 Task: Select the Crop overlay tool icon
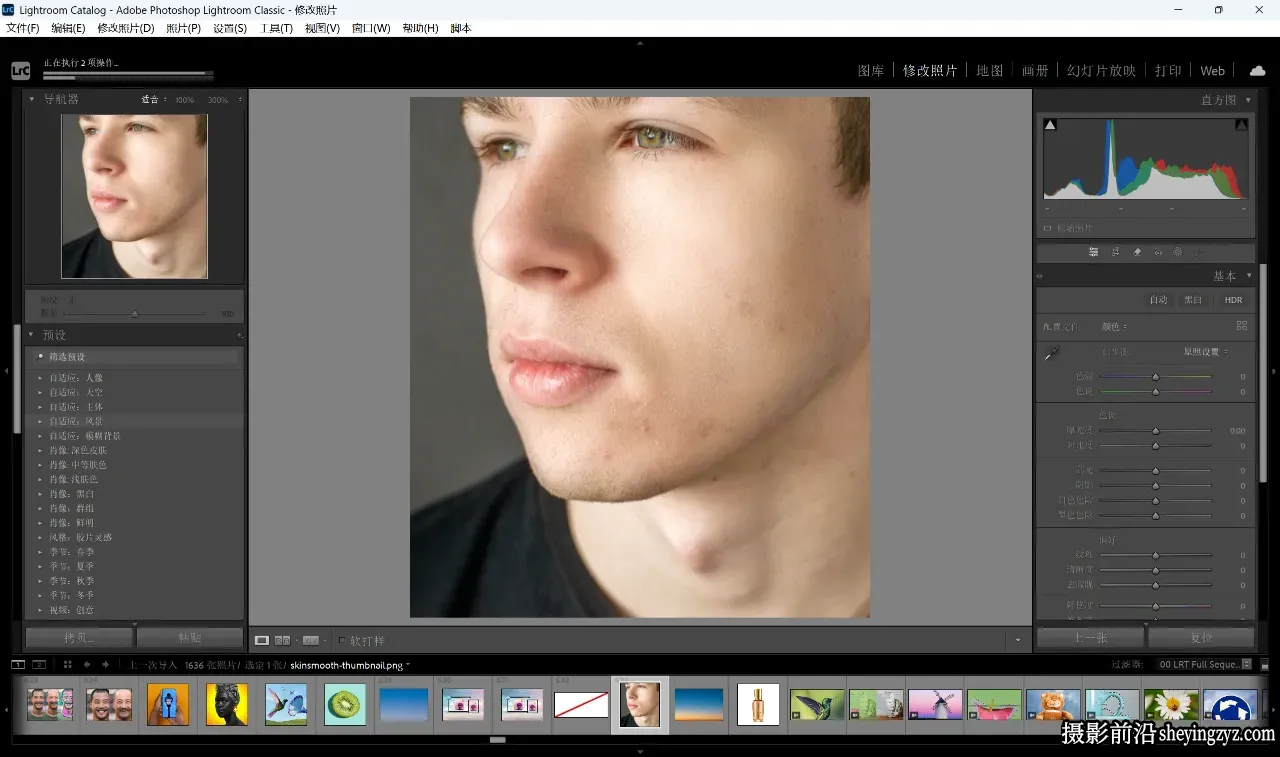(1115, 252)
